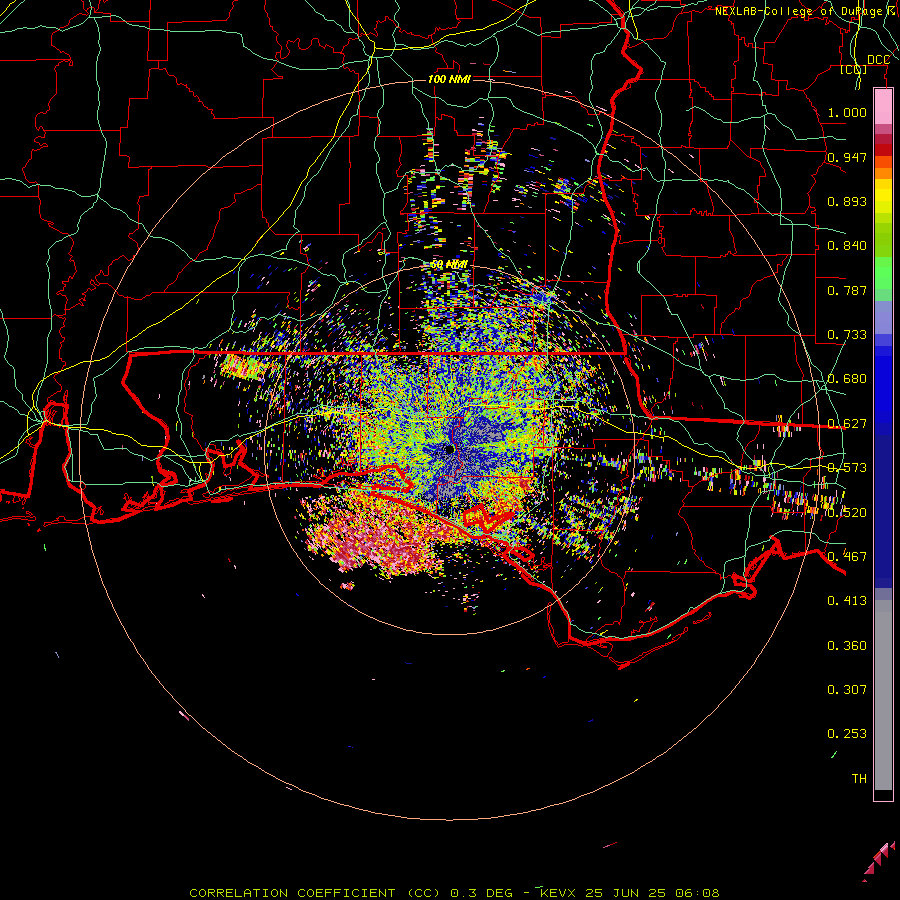Click the KEVX radar site center dot
Viewport: 900px width, 900px height.
coord(449,449)
